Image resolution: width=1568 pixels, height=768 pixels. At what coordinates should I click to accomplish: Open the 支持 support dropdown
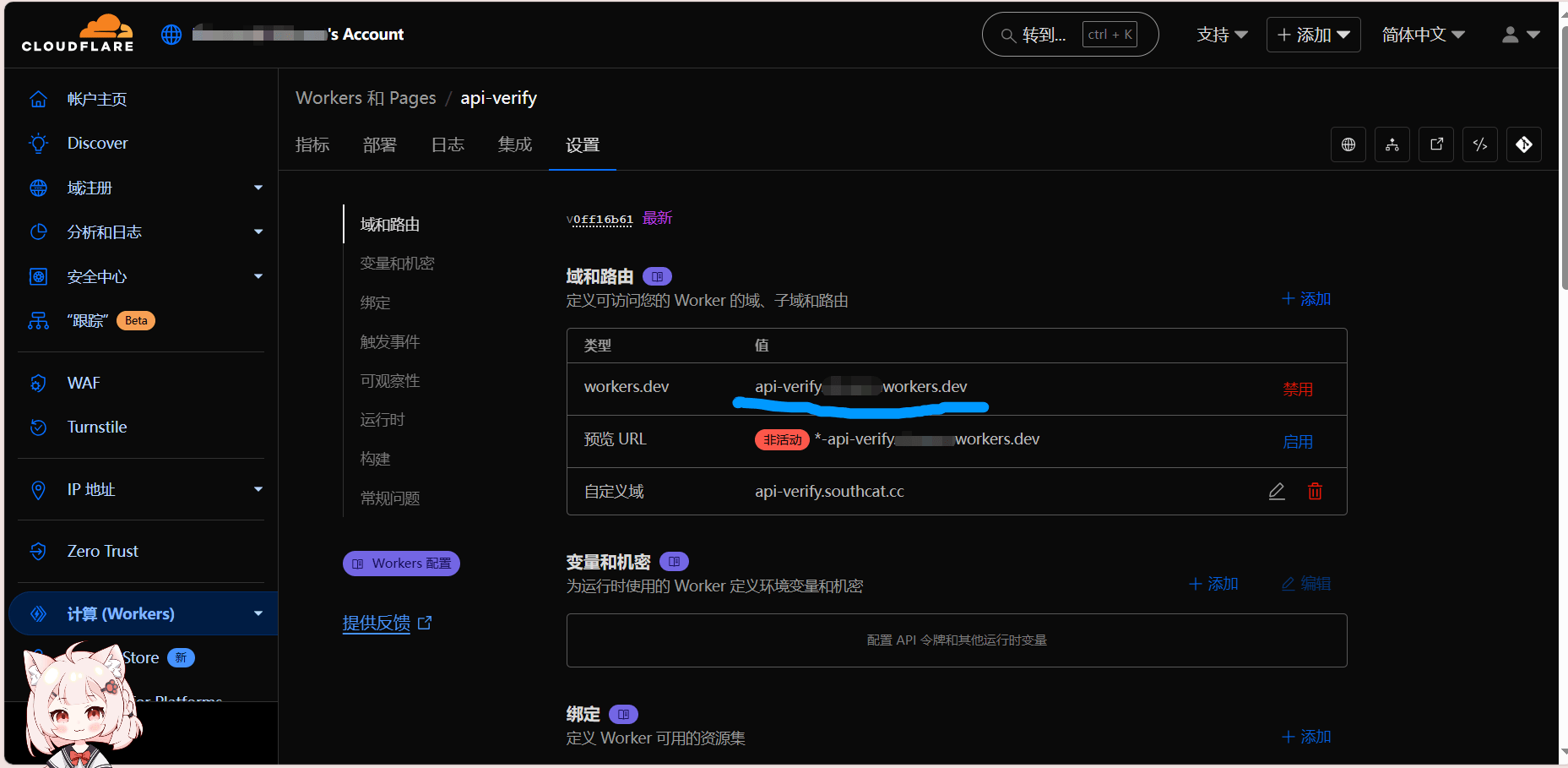1222,35
